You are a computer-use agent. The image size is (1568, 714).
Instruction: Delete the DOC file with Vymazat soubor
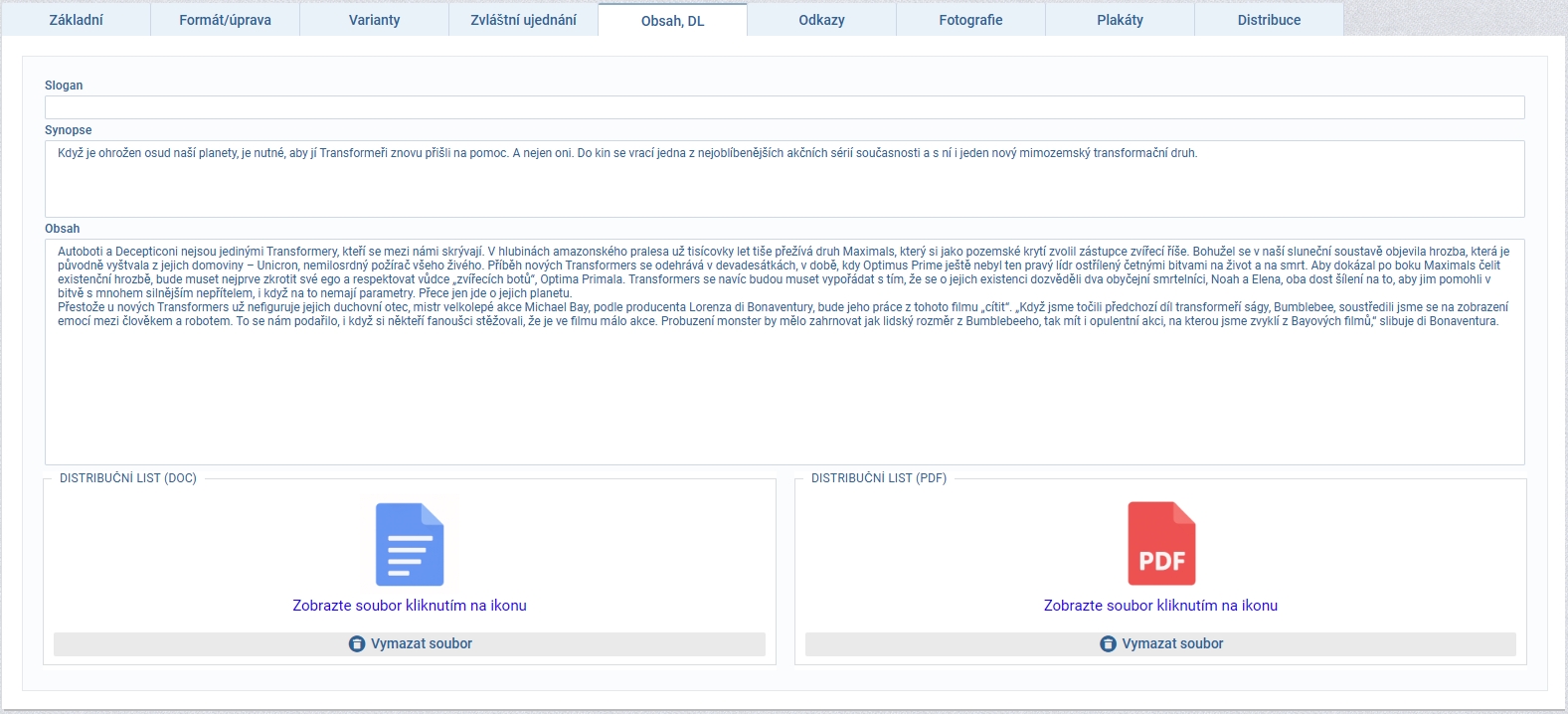(410, 644)
